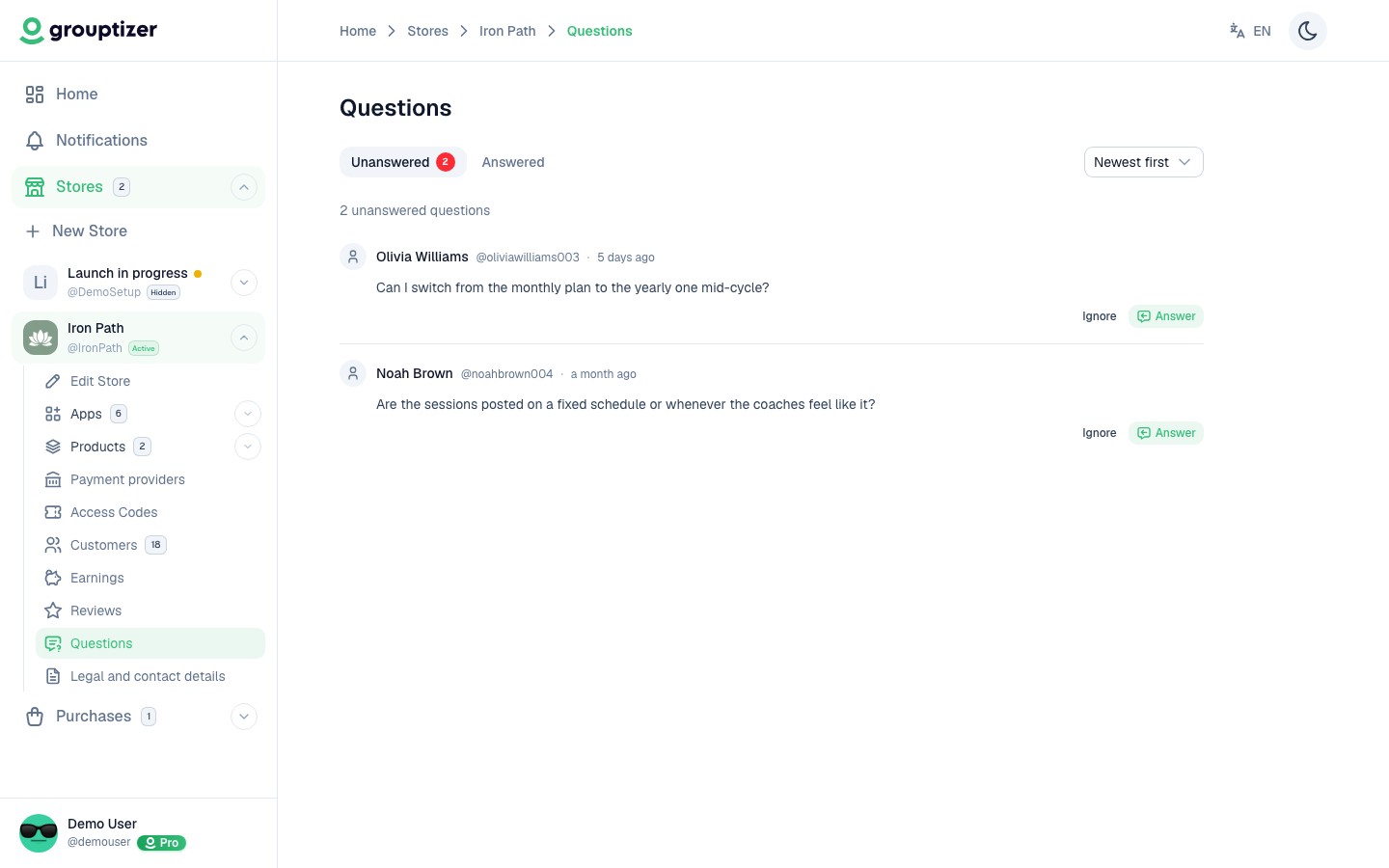Expand the Products submenu chevron
The image size is (1389, 868).
pos(248,447)
